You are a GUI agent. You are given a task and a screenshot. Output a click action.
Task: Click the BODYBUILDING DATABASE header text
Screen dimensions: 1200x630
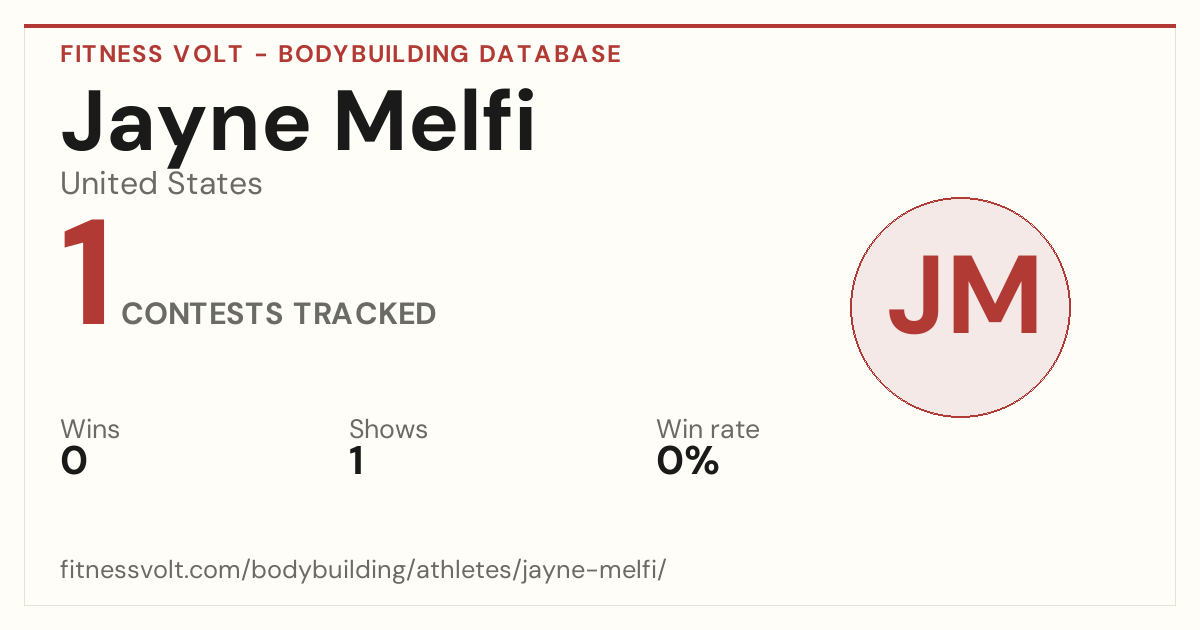450,54
